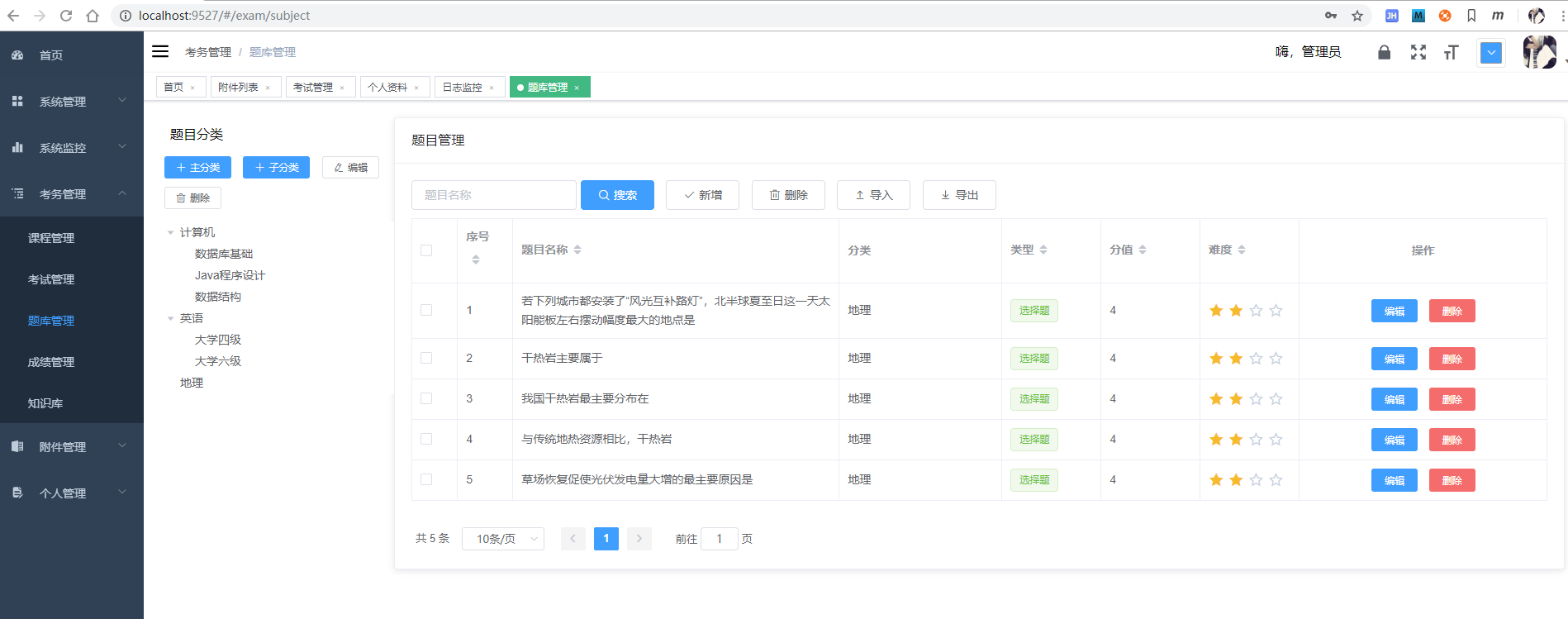Check the checkbox for row 5

pos(426,479)
